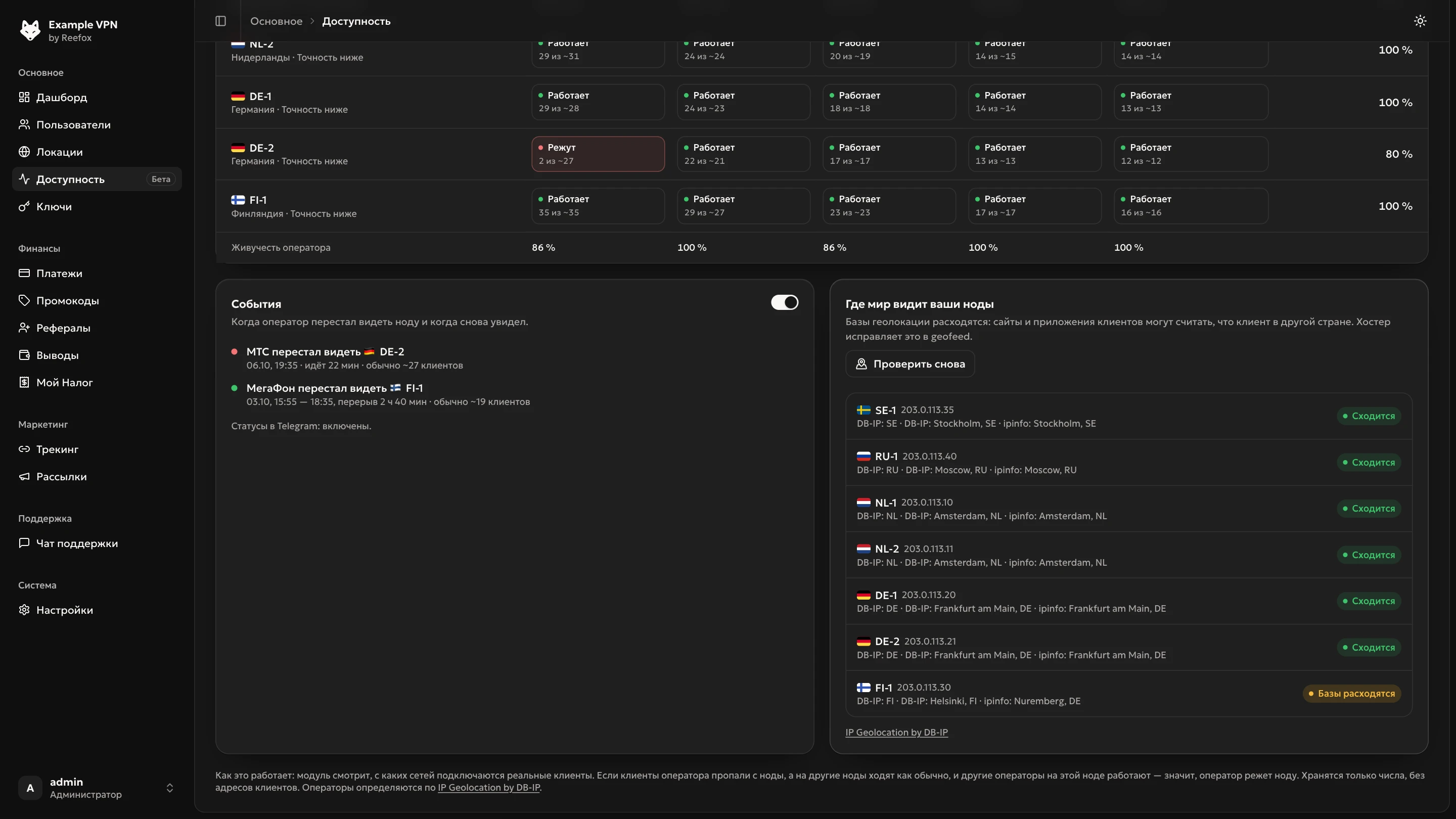Go to Основное in the breadcrumb
Screen dimensions: 1456x819
[x=277, y=21]
